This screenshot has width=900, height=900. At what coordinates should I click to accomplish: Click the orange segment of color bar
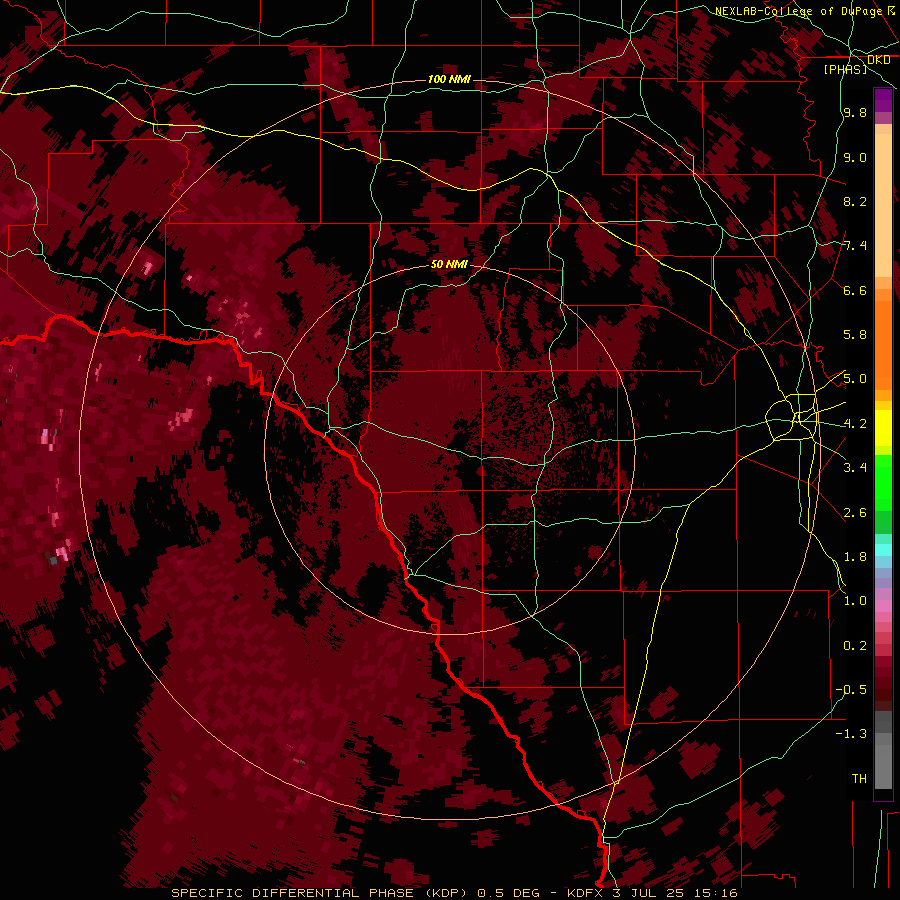tap(883, 345)
